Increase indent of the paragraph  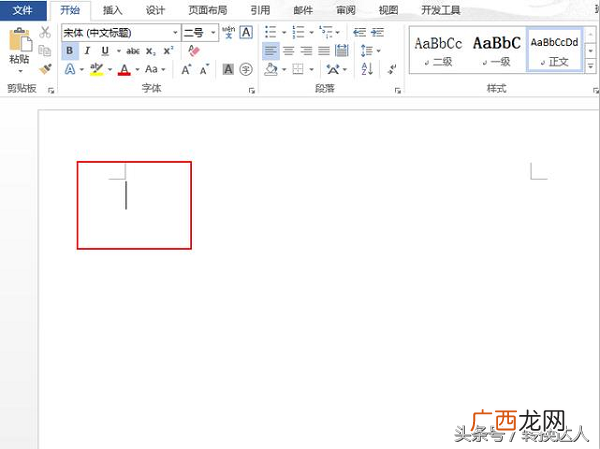tap(377, 32)
